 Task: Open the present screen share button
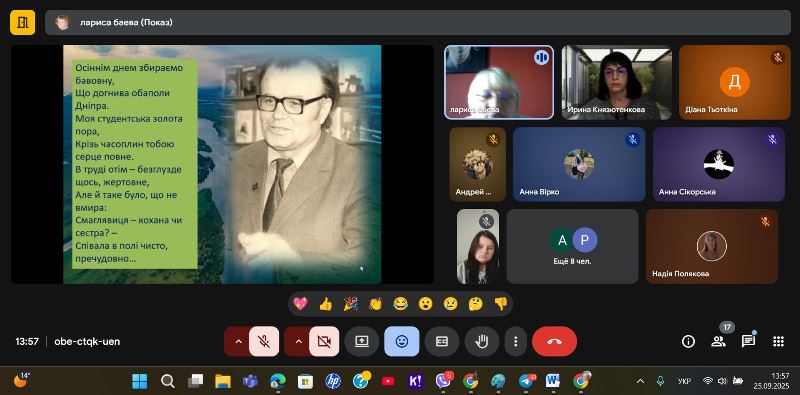[x=362, y=341]
